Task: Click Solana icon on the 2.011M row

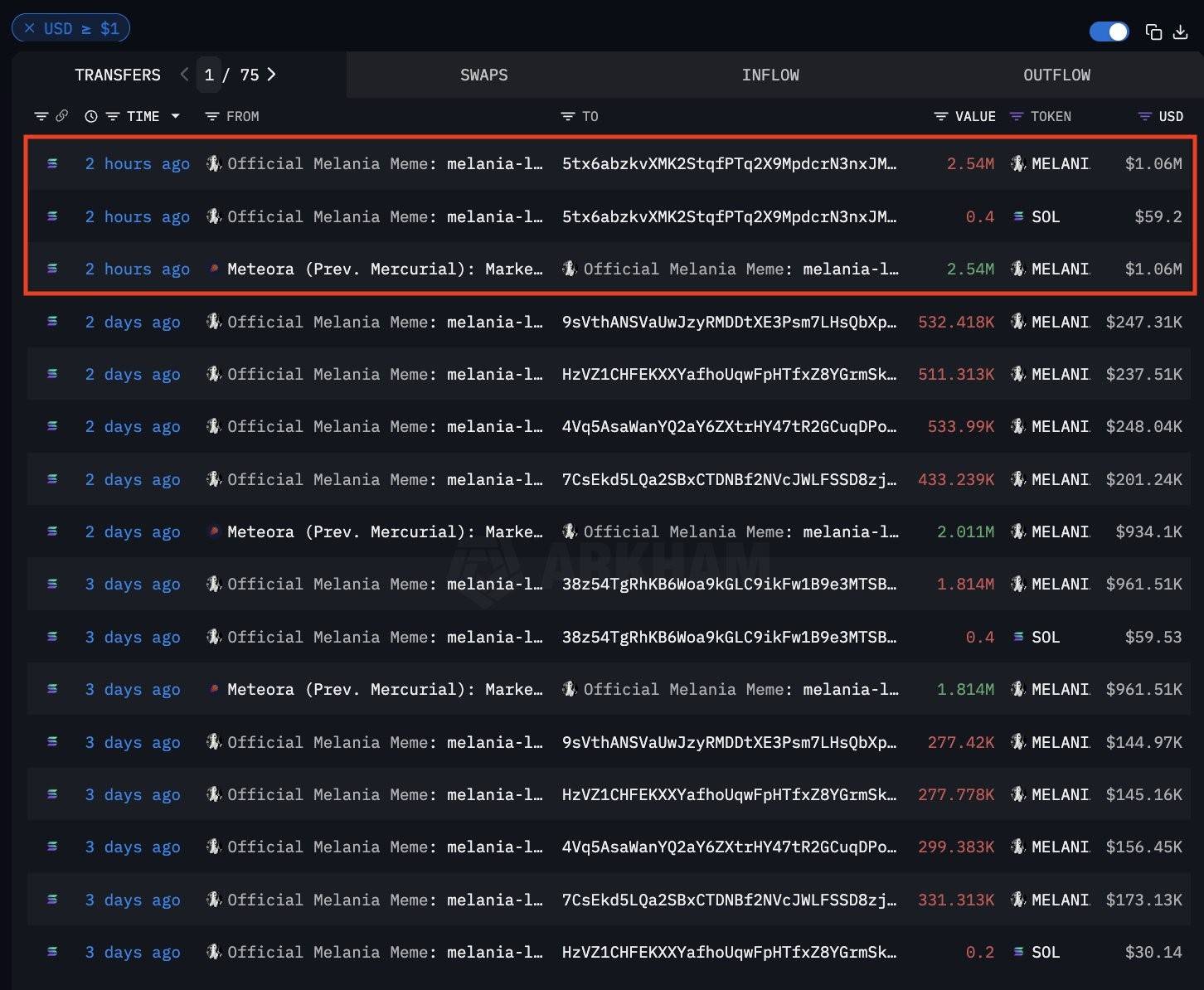Action: coord(52,531)
